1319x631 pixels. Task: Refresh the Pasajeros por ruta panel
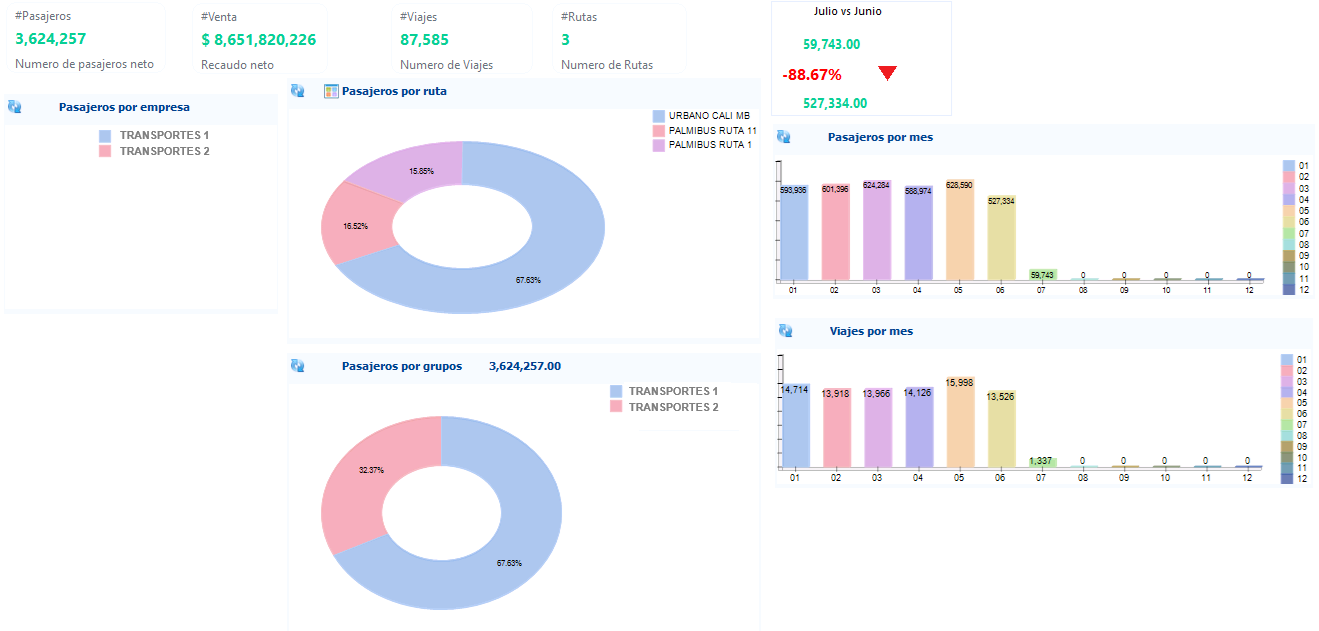pos(297,90)
